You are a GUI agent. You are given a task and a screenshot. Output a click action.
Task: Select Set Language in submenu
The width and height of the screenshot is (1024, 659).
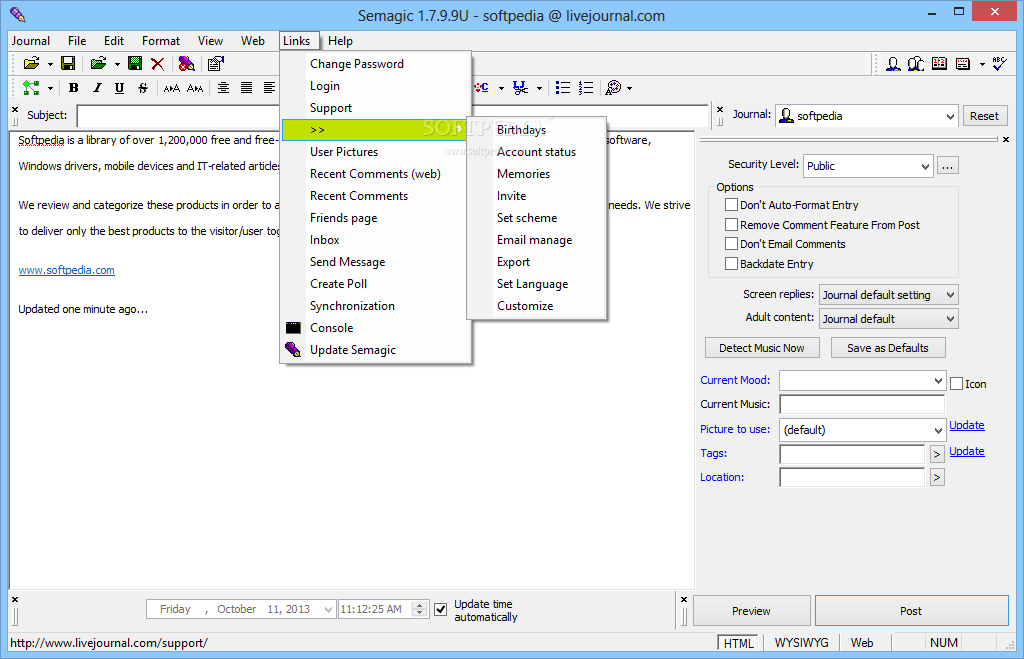tap(532, 284)
